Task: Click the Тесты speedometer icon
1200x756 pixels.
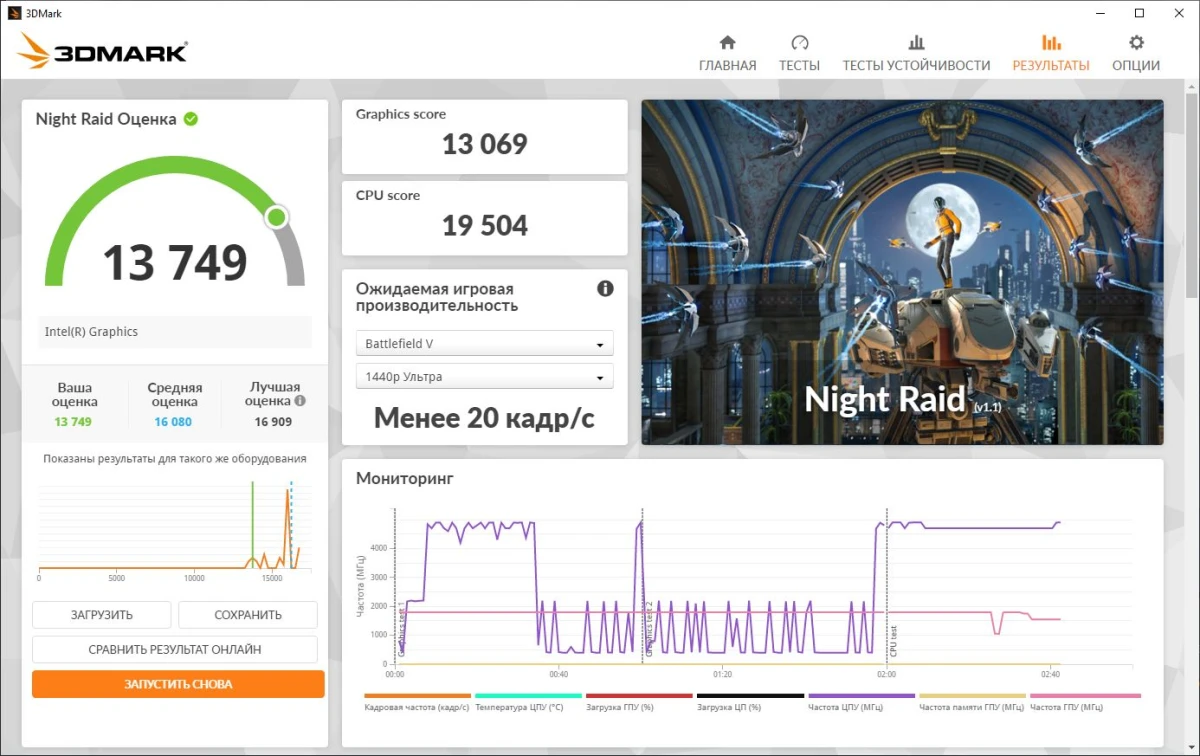Action: pos(799,42)
